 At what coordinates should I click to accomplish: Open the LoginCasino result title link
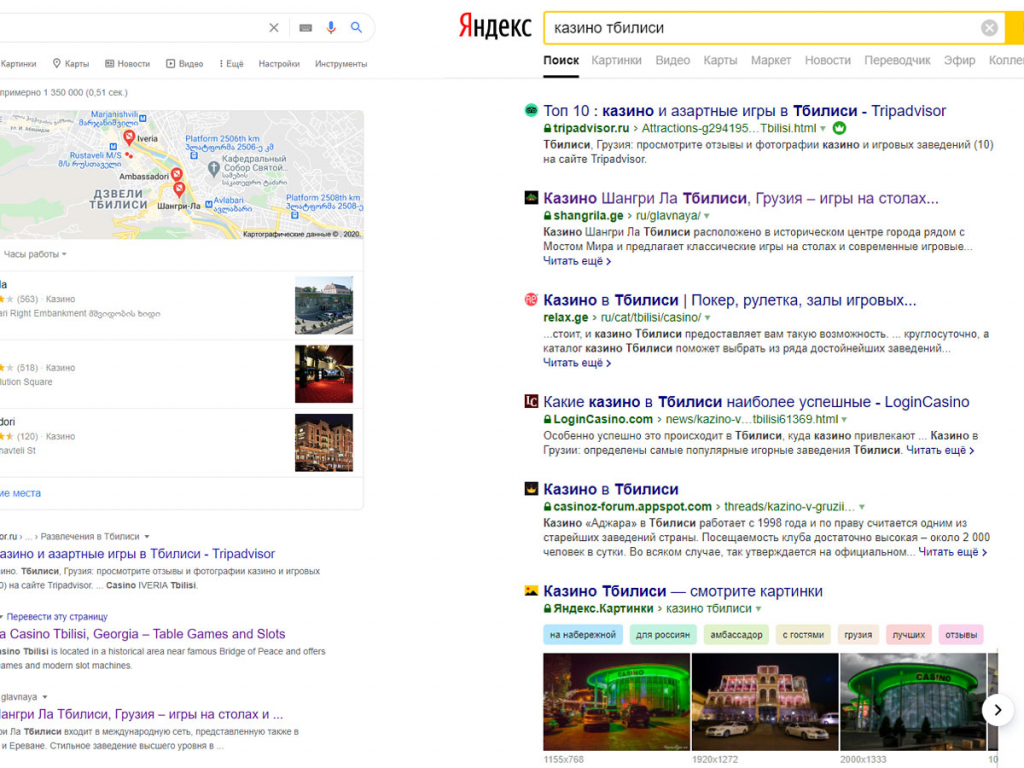pyautogui.click(x=756, y=402)
